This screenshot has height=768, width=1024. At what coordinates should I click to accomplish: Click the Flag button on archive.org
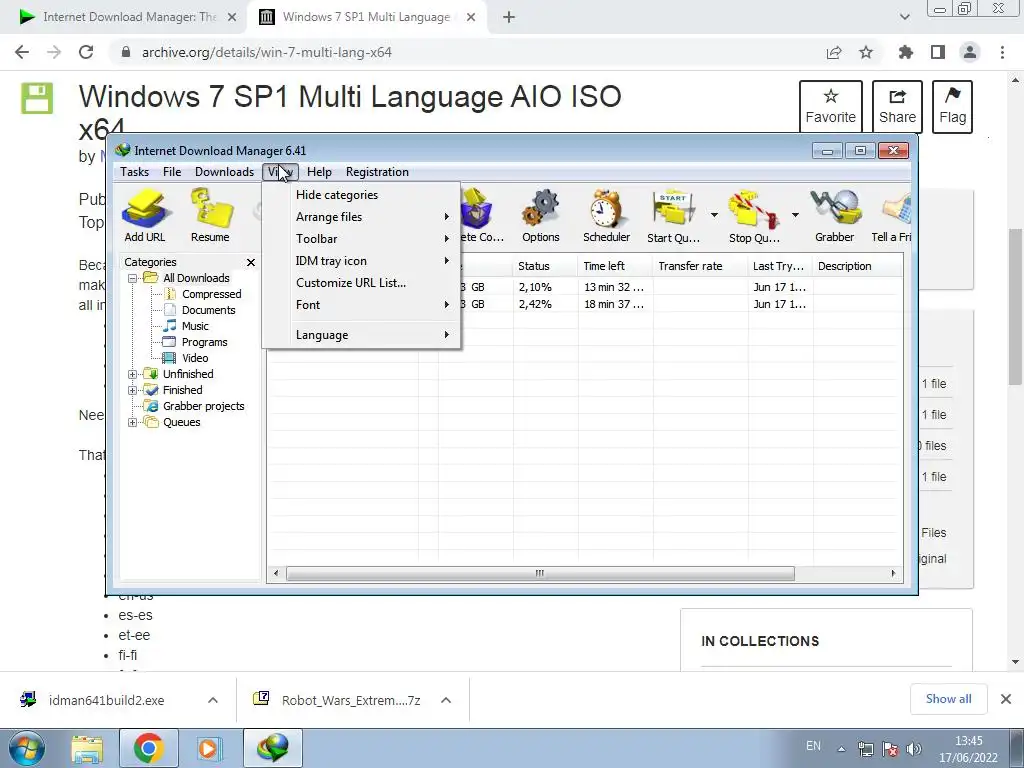pos(952,107)
